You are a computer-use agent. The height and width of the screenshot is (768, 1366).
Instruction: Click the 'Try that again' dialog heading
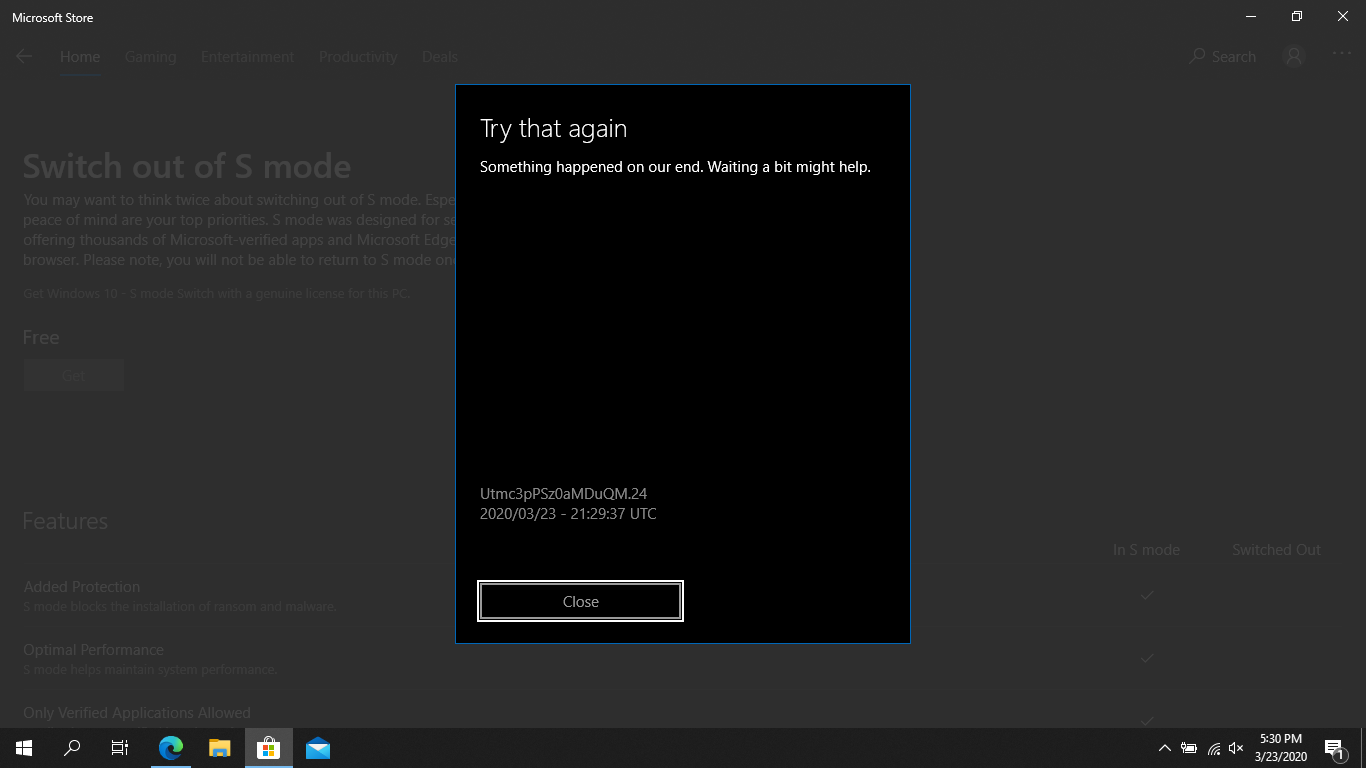553,129
